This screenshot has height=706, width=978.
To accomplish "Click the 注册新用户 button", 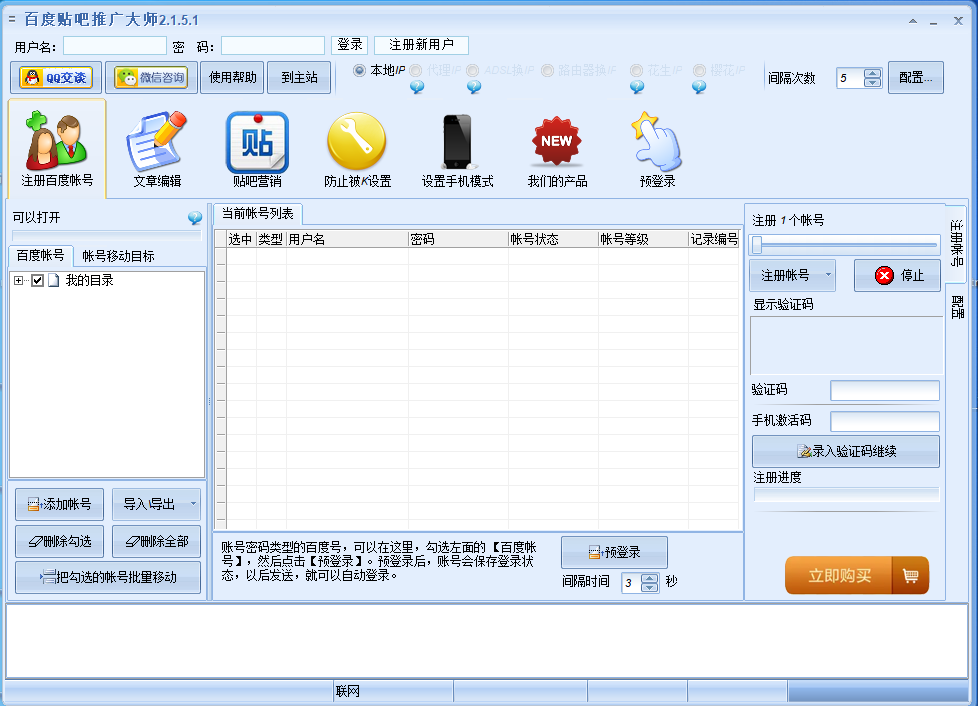I will [421, 45].
